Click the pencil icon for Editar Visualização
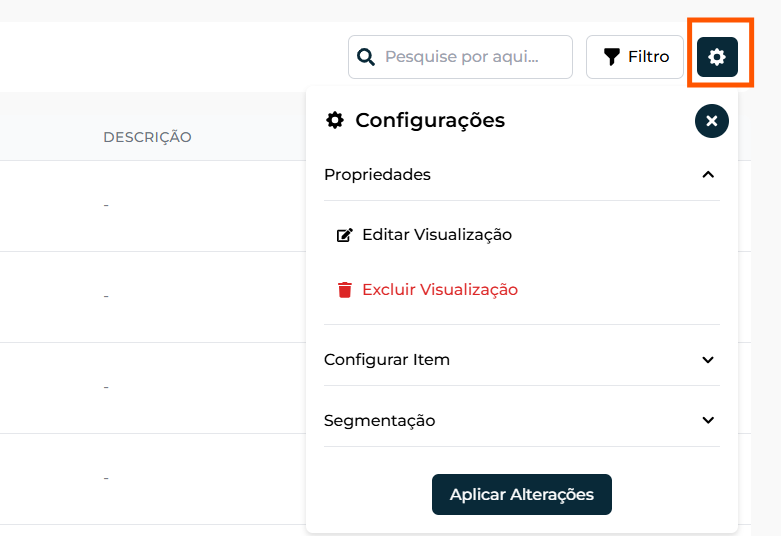 tap(345, 235)
